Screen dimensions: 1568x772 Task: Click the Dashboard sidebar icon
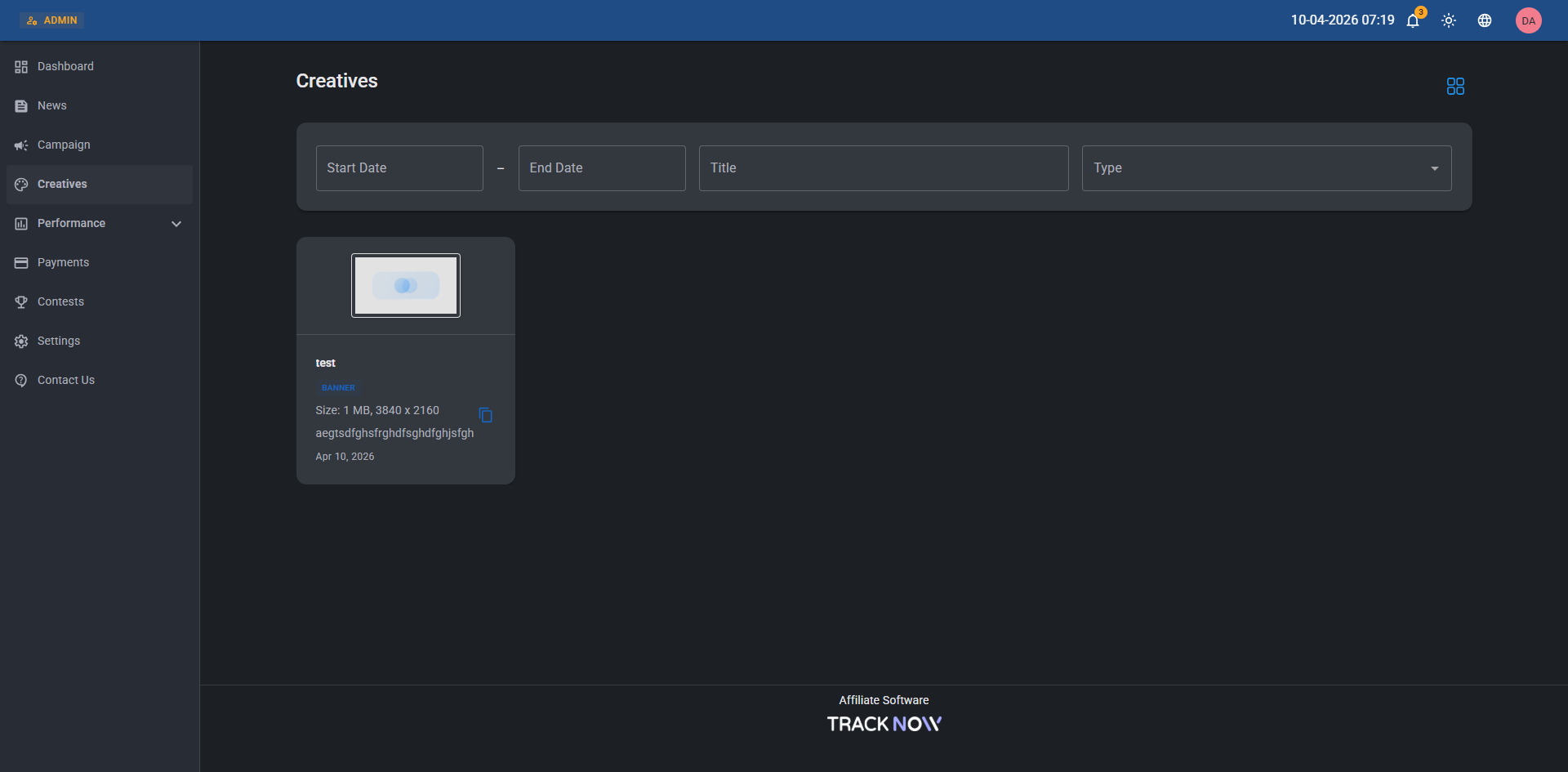21,66
